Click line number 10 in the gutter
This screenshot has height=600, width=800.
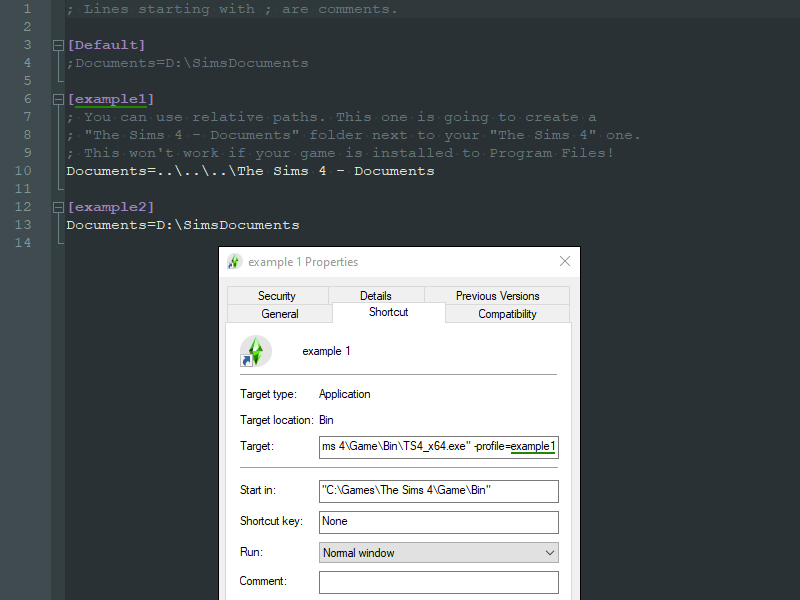[x=23, y=171]
